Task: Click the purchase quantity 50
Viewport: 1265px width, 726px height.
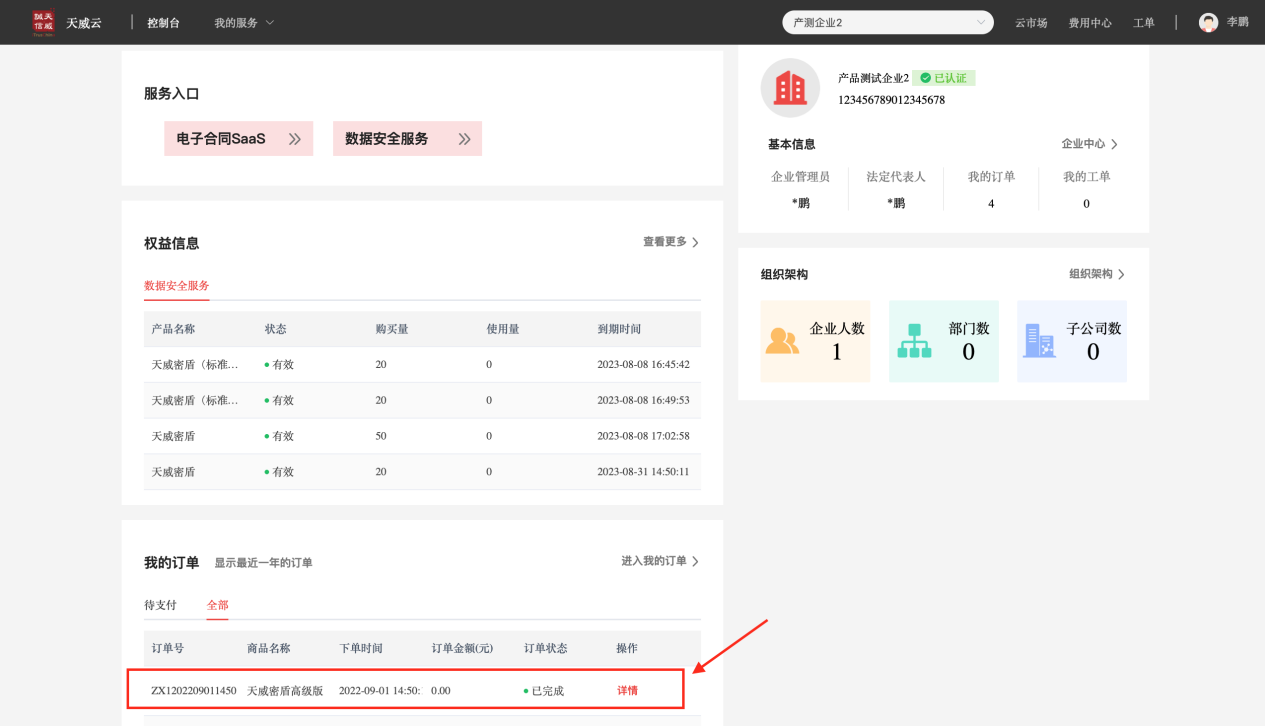Action: tap(381, 436)
